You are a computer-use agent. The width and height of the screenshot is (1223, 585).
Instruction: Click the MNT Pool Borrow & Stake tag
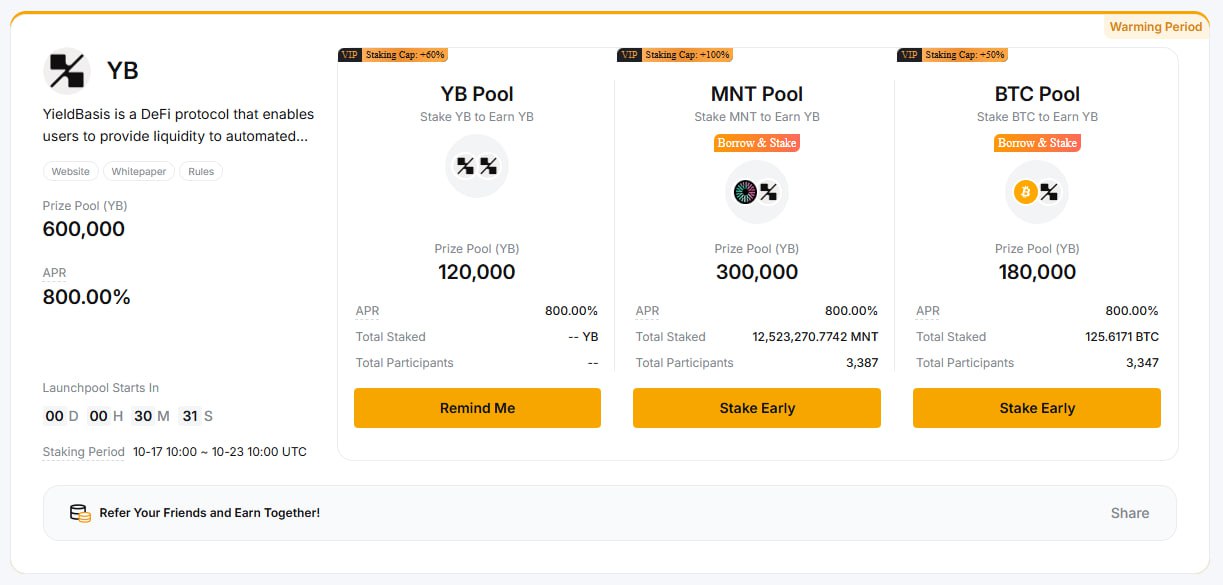point(757,143)
